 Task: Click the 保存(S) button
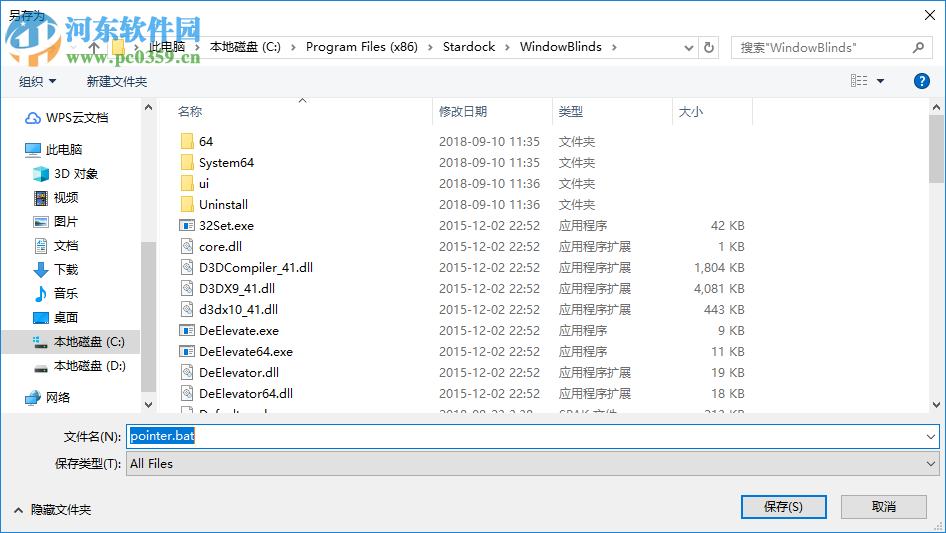pos(784,507)
